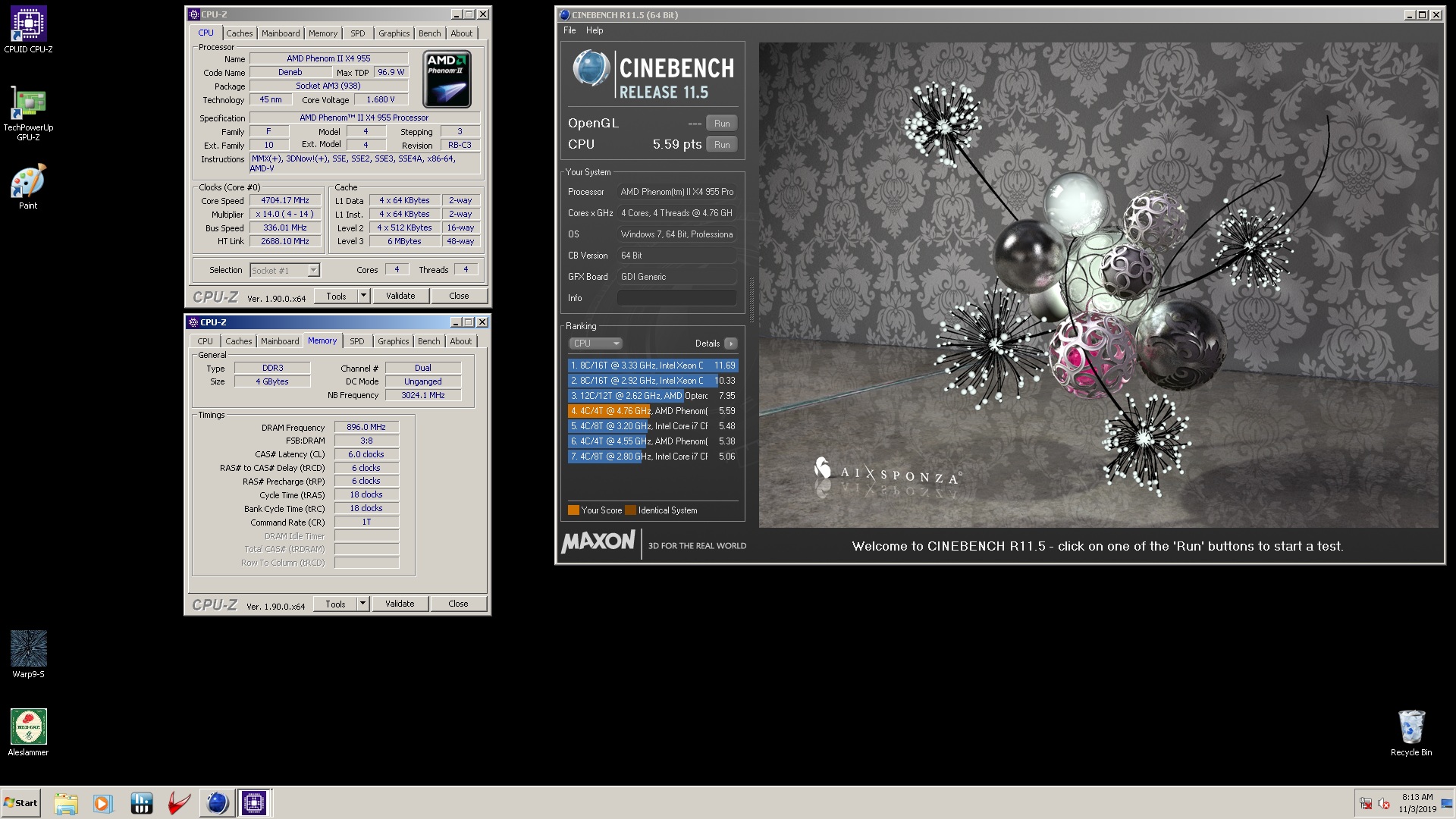Open the Tools dropdown arrow in the Memory CPU-Z window
Image resolution: width=1456 pixels, height=819 pixels.
click(x=362, y=604)
